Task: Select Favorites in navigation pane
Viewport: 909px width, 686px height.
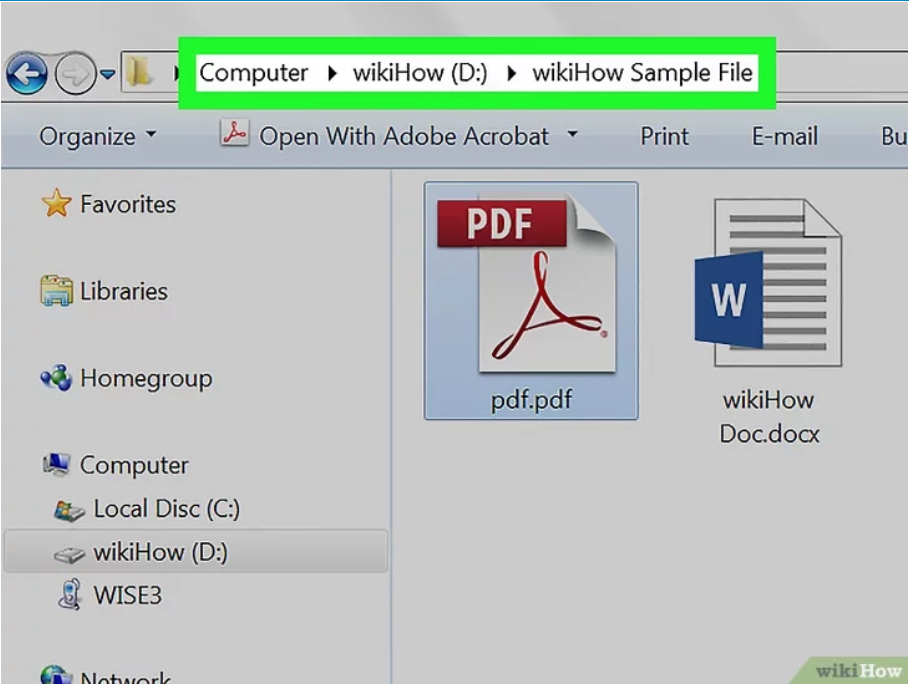Action: tap(128, 205)
